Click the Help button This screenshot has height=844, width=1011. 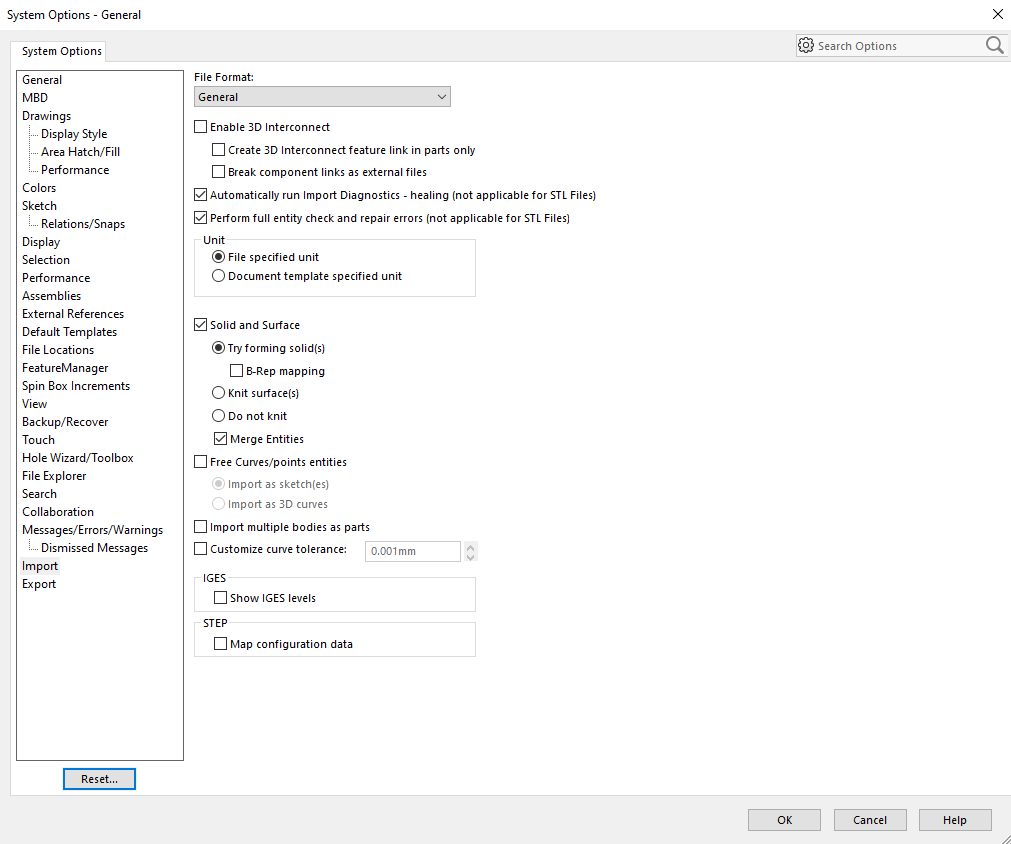(955, 820)
